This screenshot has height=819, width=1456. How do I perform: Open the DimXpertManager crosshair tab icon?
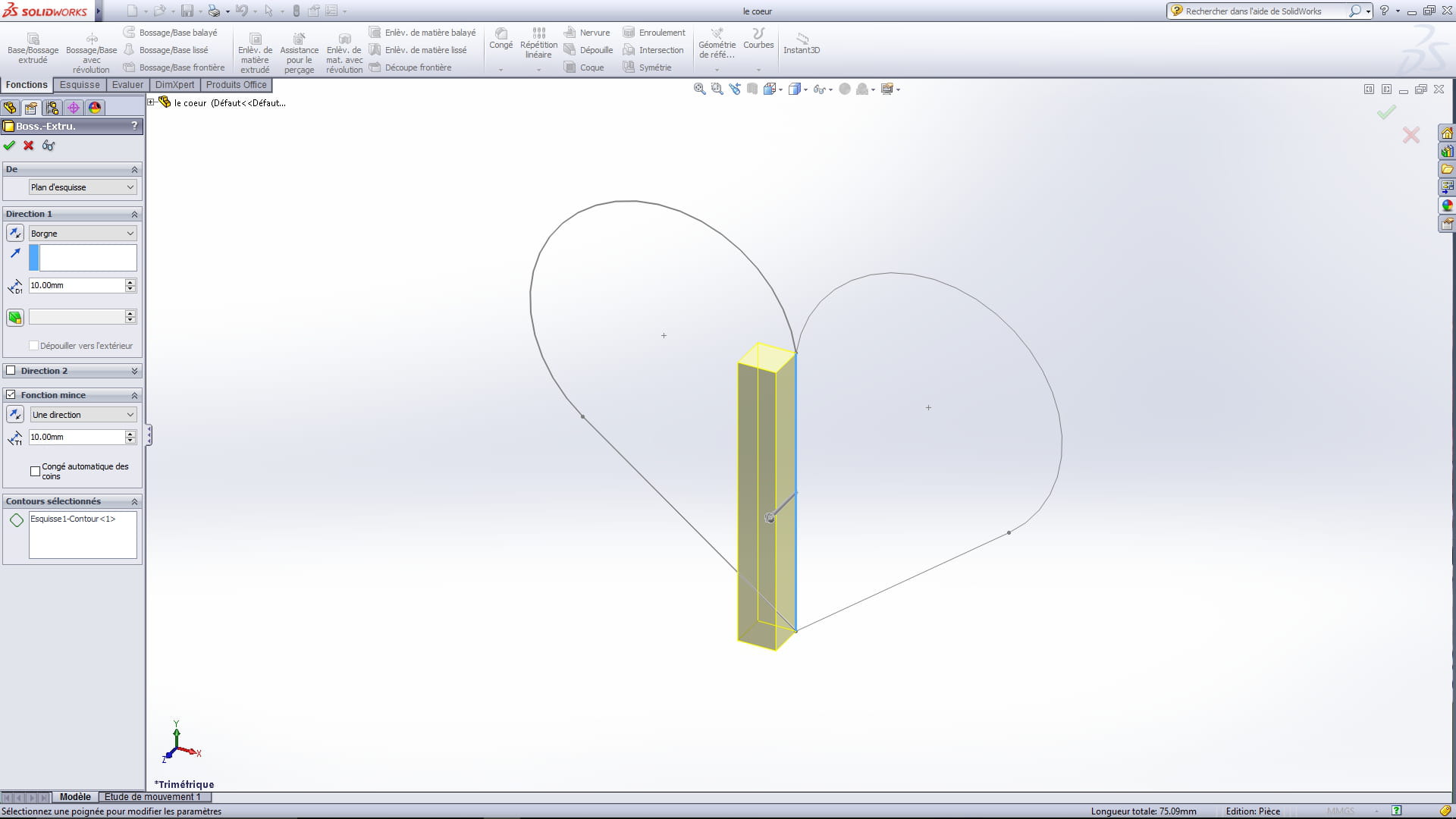point(74,108)
